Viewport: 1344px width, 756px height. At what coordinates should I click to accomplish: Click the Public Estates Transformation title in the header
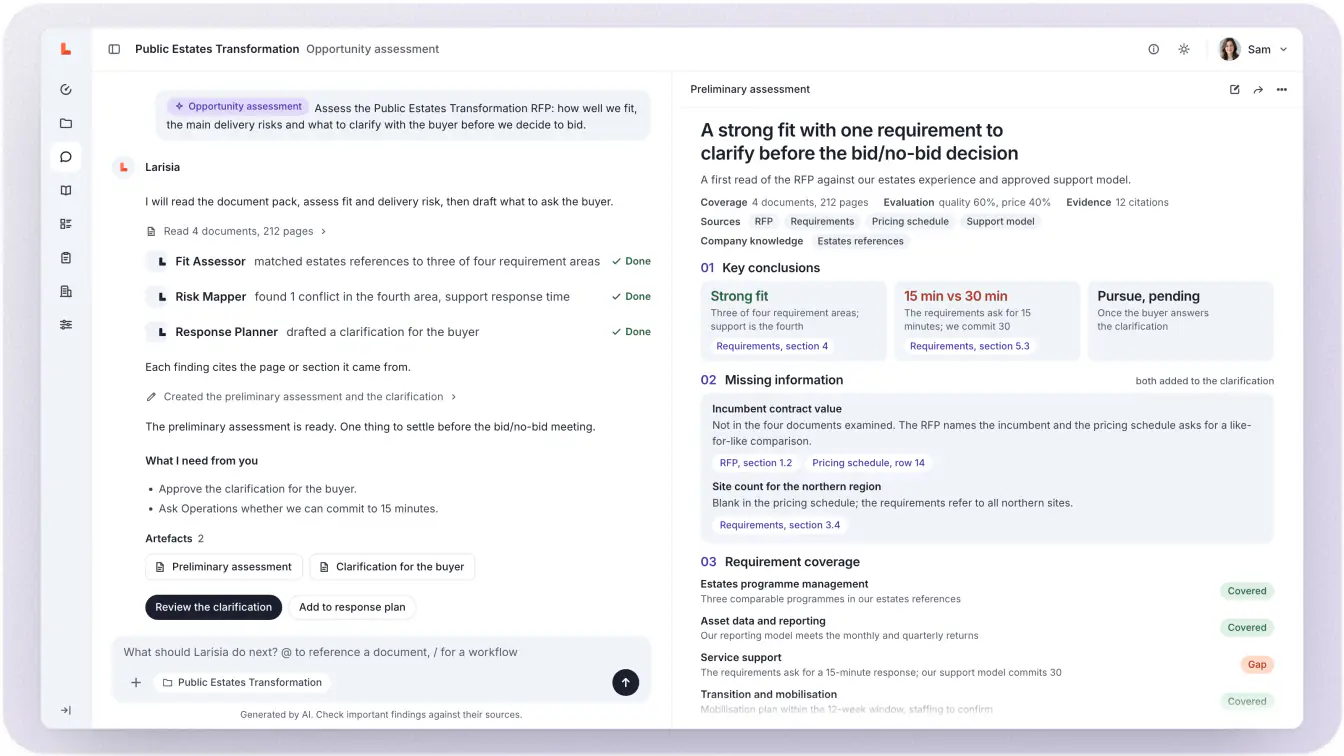click(x=217, y=49)
